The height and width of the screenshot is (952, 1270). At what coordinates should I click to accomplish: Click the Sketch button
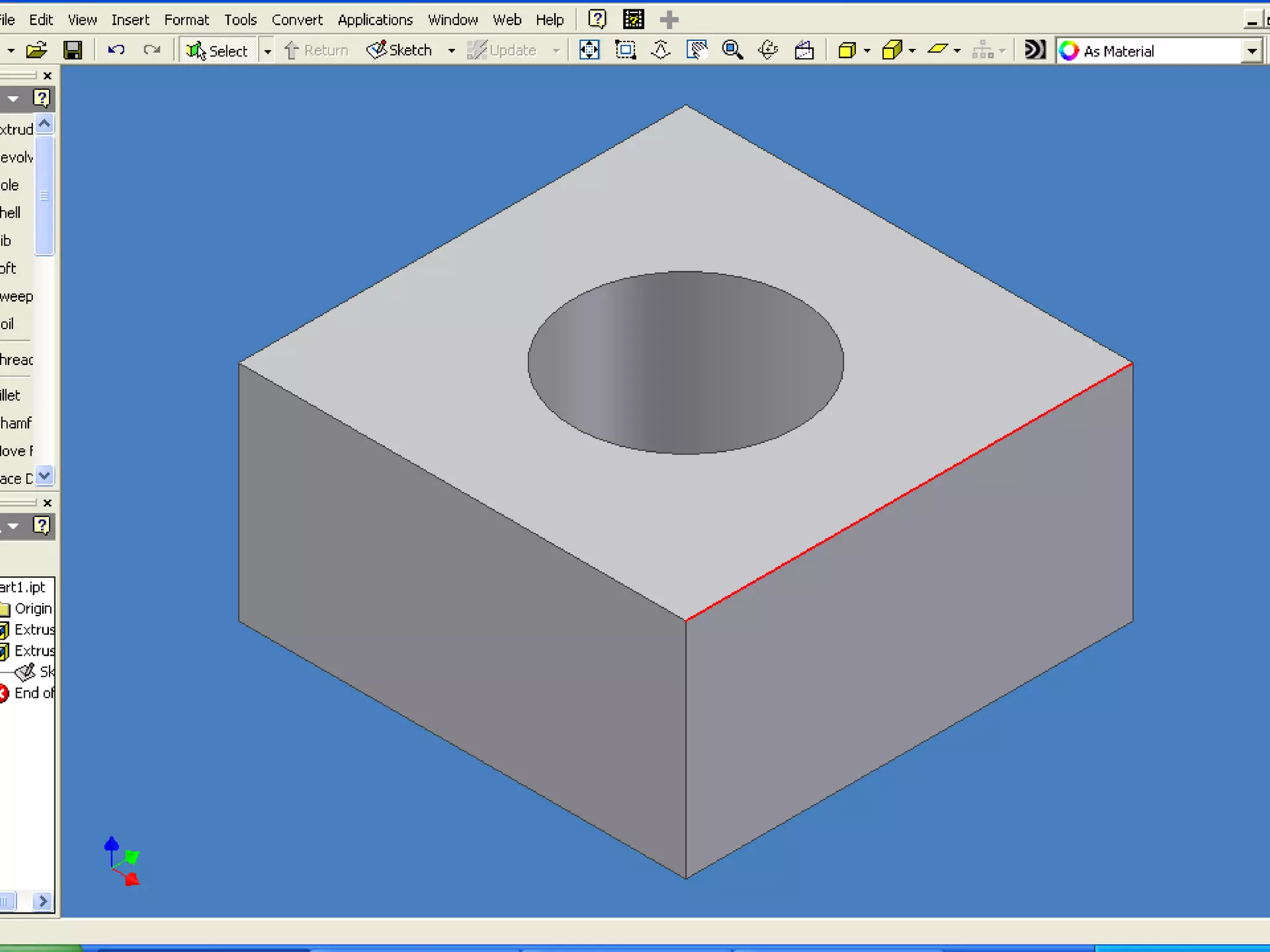pyautogui.click(x=400, y=50)
